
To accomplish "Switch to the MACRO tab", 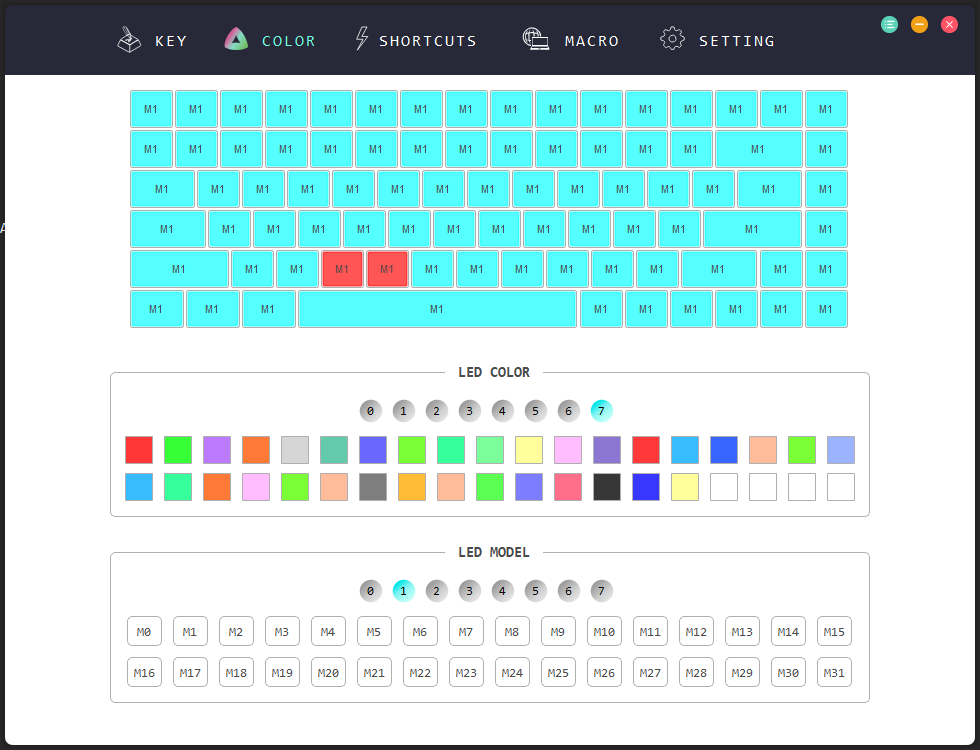I will pyautogui.click(x=592, y=41).
